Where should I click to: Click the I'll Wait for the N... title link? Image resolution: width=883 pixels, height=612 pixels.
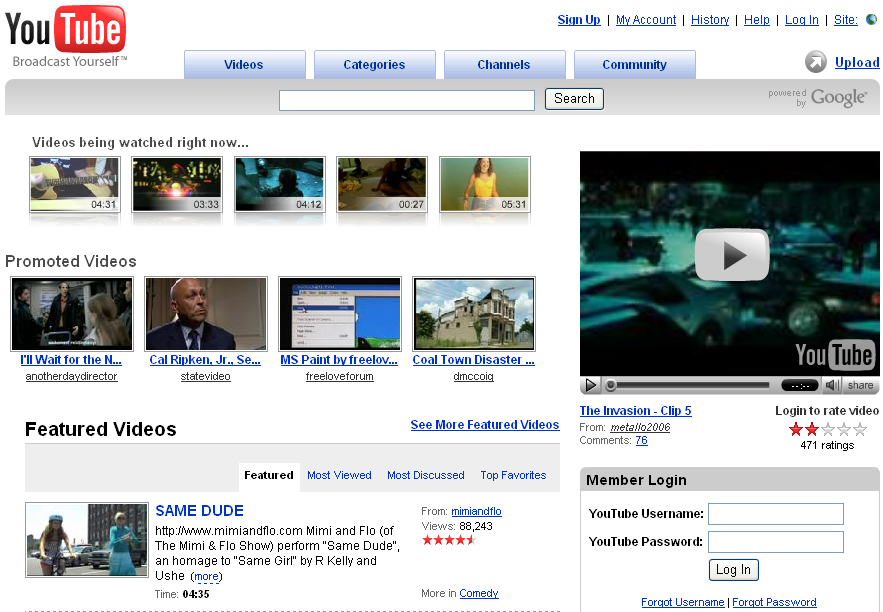71,360
